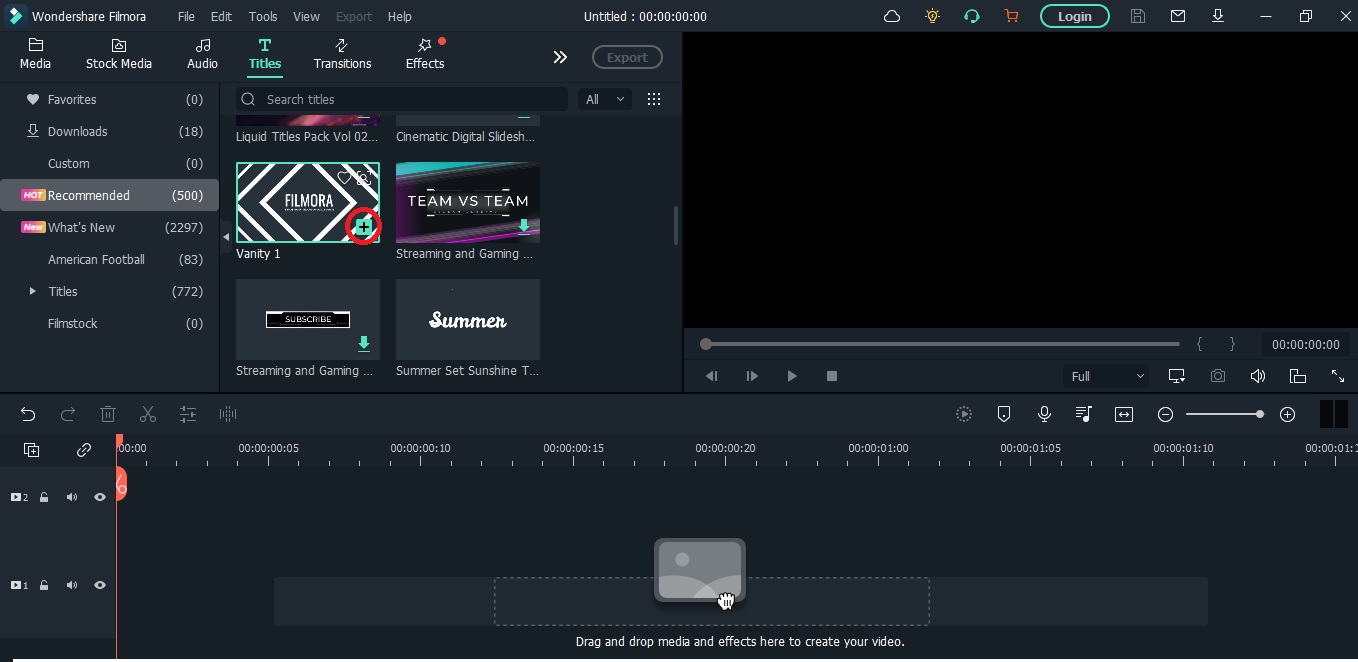Mute video track 1 audio
The image size is (1358, 662).
click(72, 585)
